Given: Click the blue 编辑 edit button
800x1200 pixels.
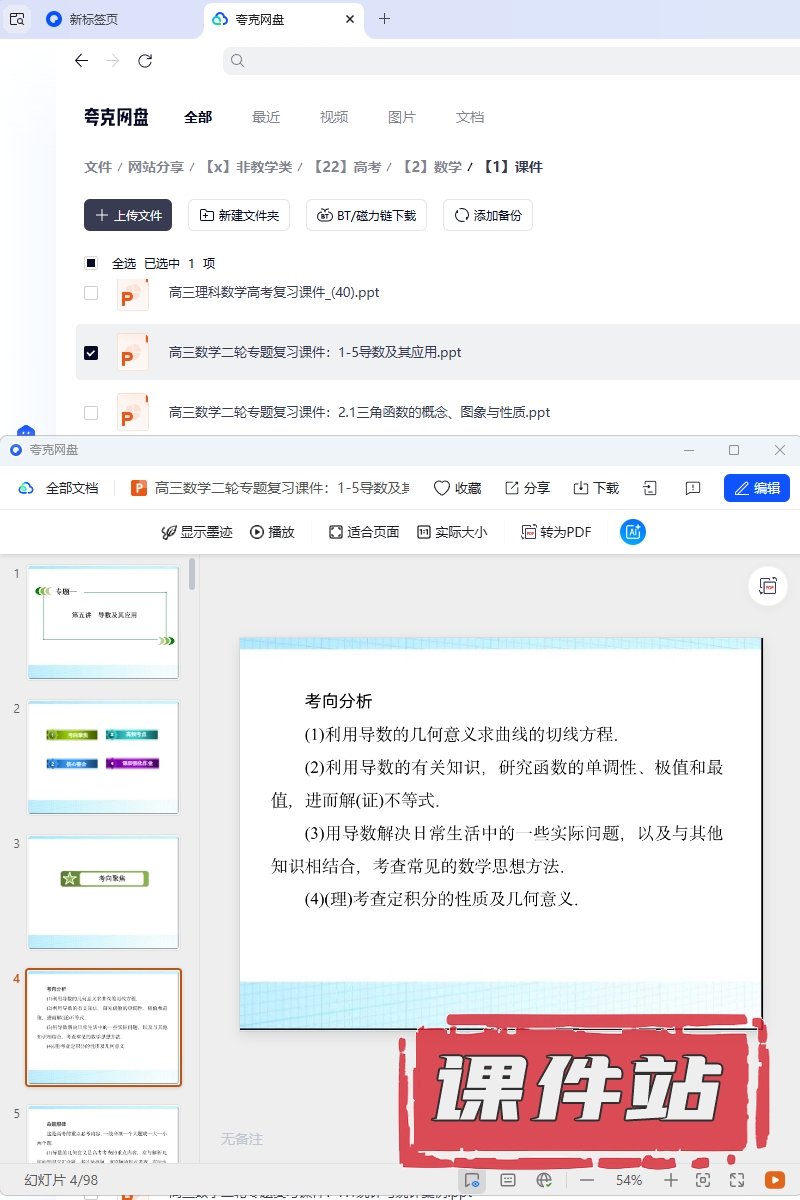Looking at the screenshot, I should tap(757, 488).
